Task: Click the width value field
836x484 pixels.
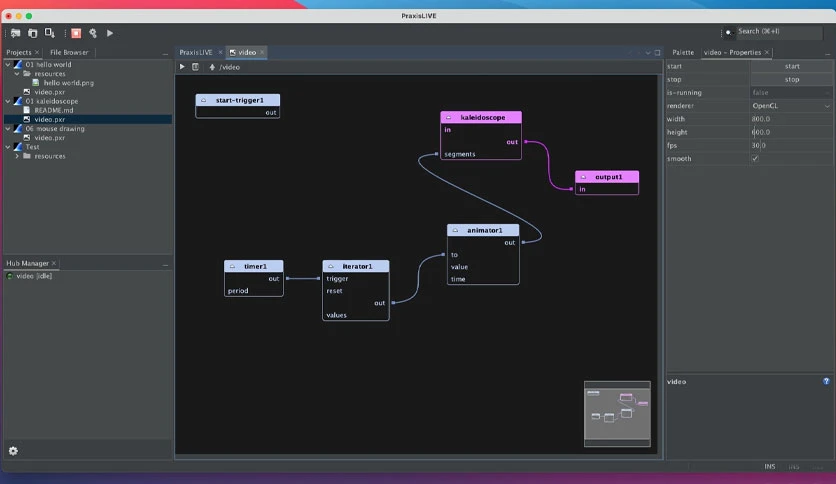Action: coord(791,119)
